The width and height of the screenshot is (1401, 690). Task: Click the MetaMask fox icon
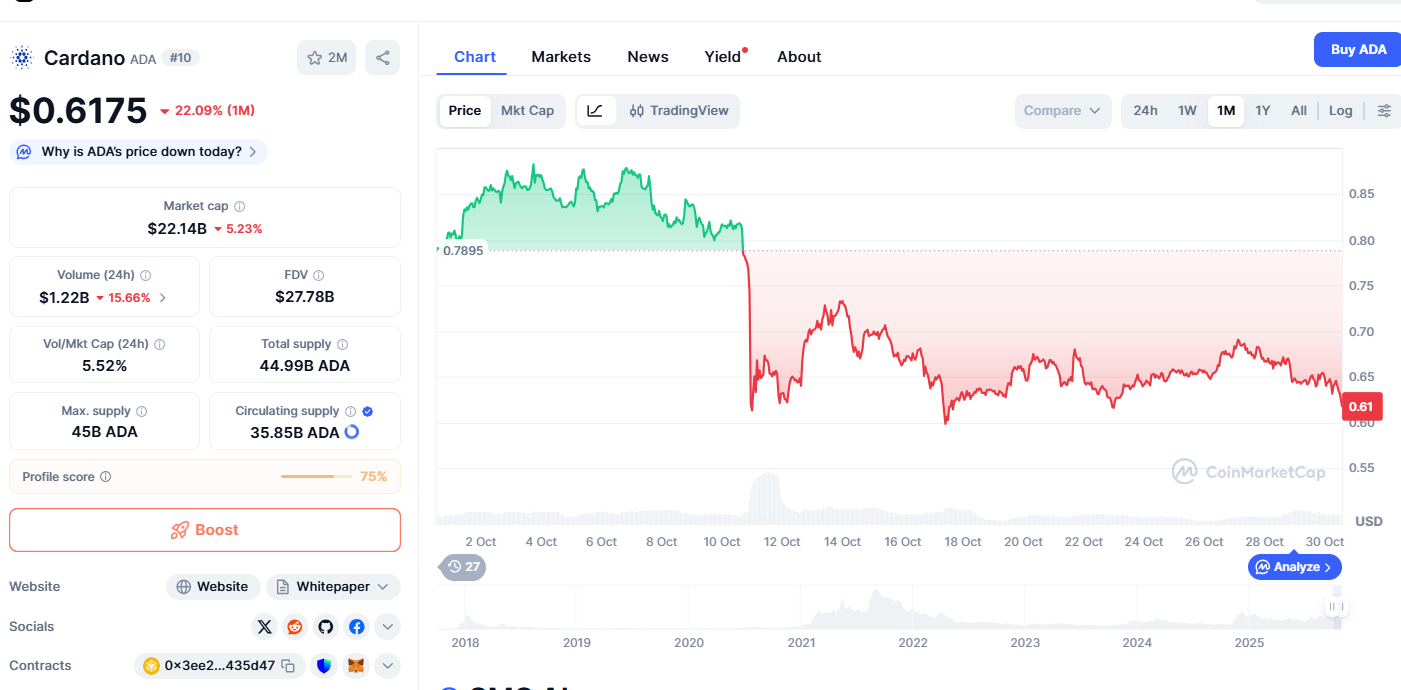click(x=355, y=665)
